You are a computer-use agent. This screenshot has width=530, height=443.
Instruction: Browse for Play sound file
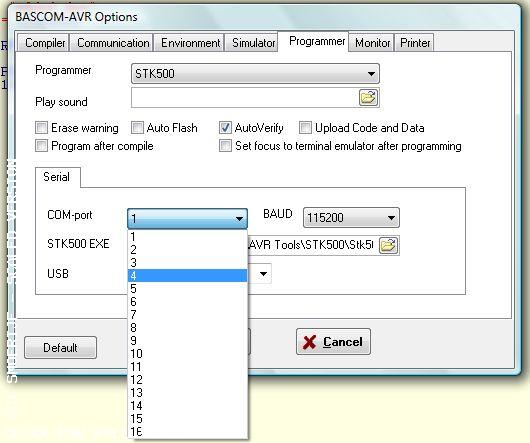pyautogui.click(x=368, y=98)
